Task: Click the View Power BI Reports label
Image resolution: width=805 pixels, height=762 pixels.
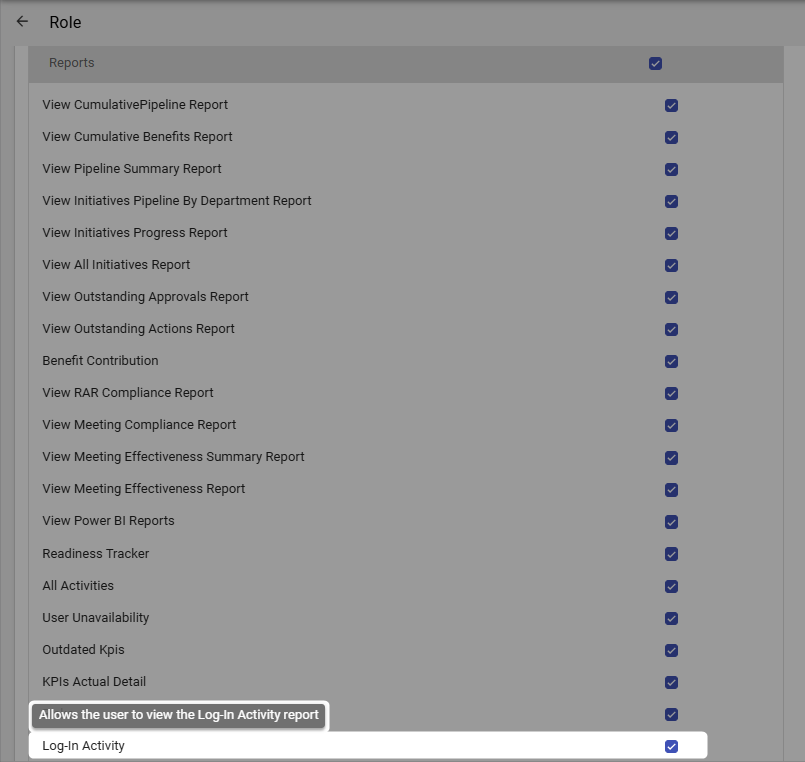Action: pos(108,521)
